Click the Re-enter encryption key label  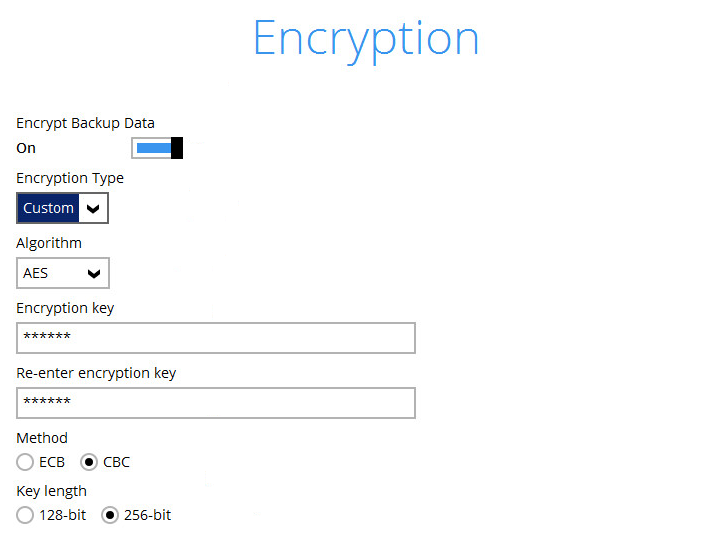coord(96,373)
